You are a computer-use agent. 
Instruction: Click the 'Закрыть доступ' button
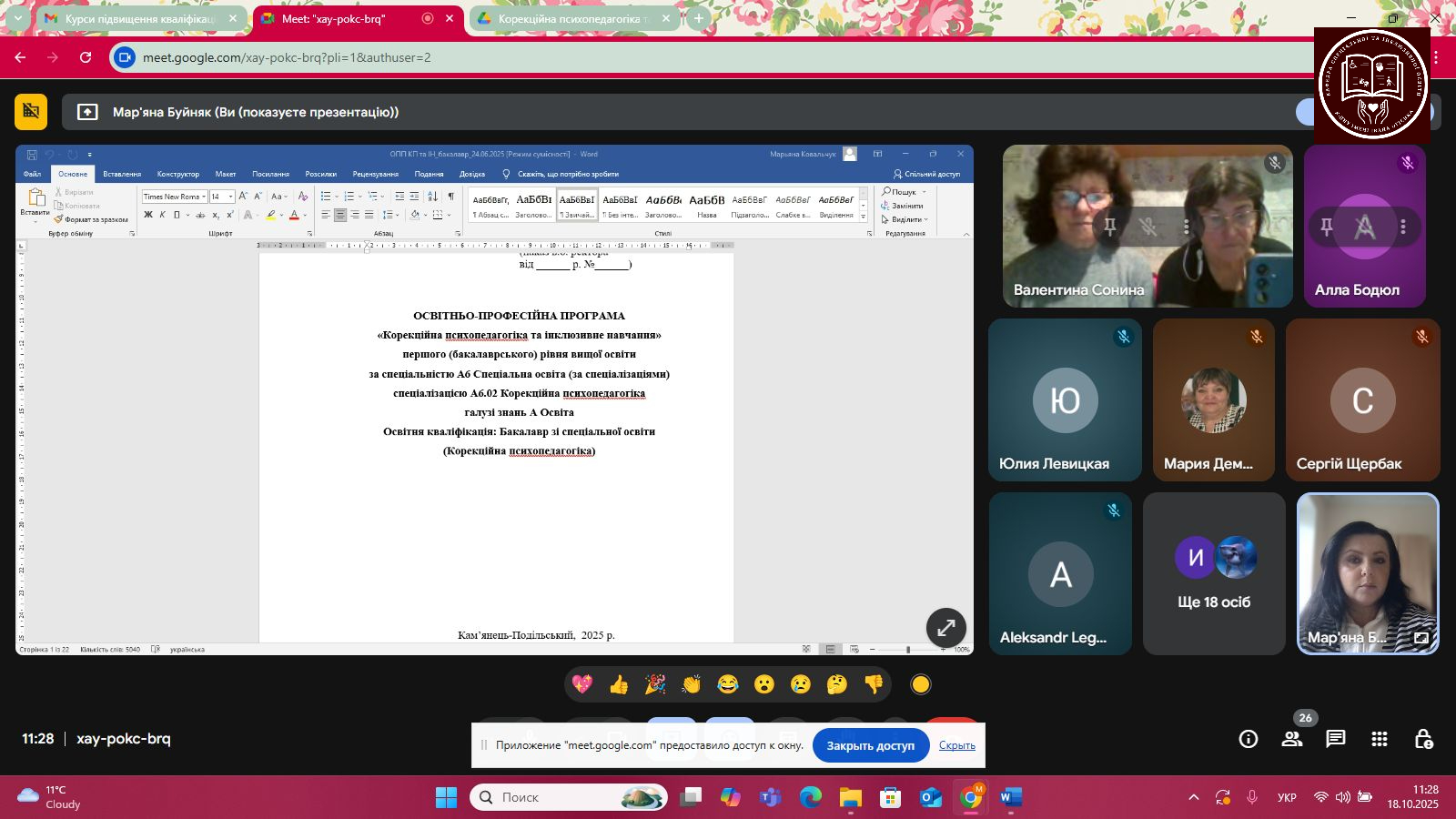click(870, 745)
